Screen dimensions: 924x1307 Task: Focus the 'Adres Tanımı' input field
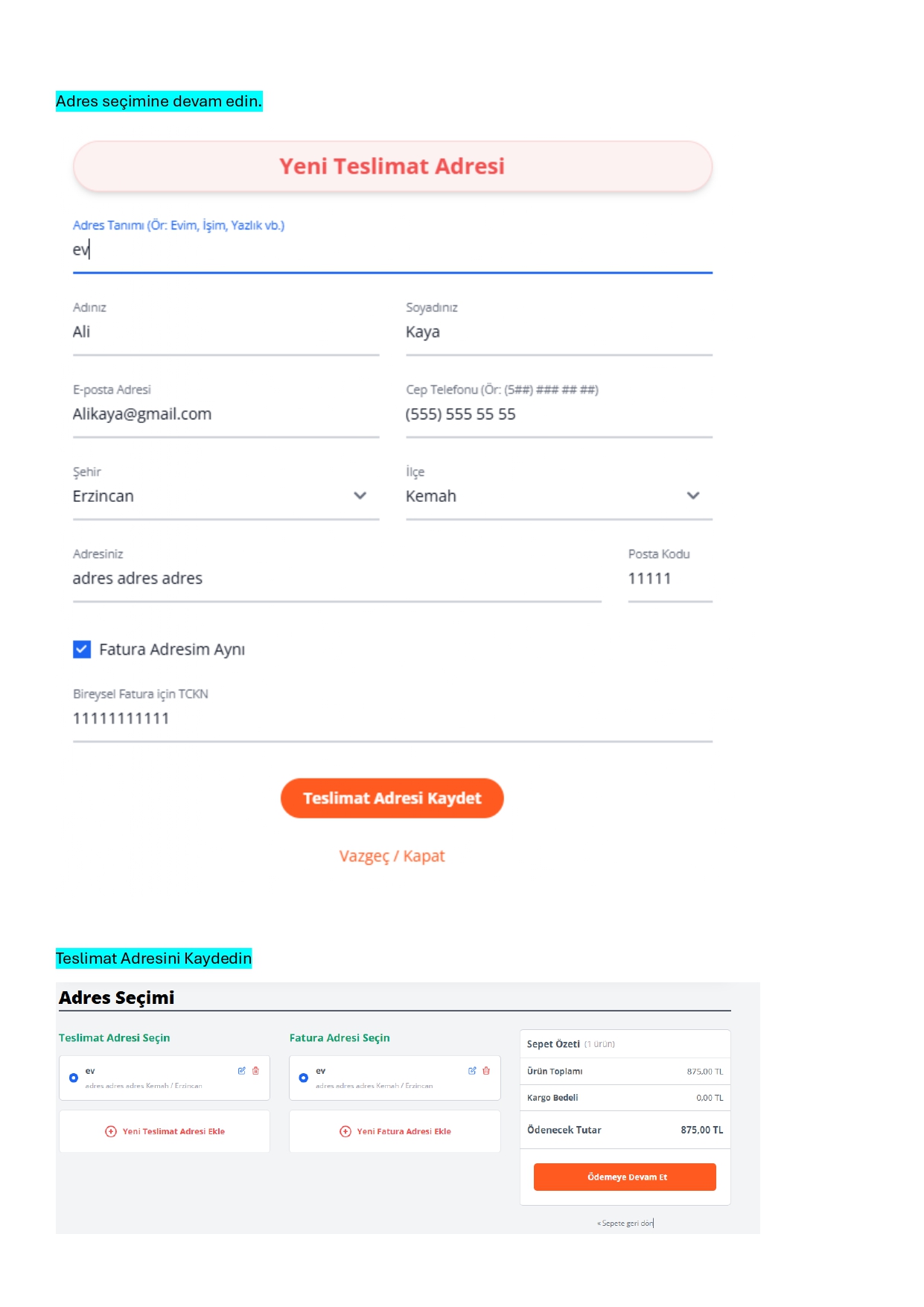pyautogui.click(x=392, y=251)
